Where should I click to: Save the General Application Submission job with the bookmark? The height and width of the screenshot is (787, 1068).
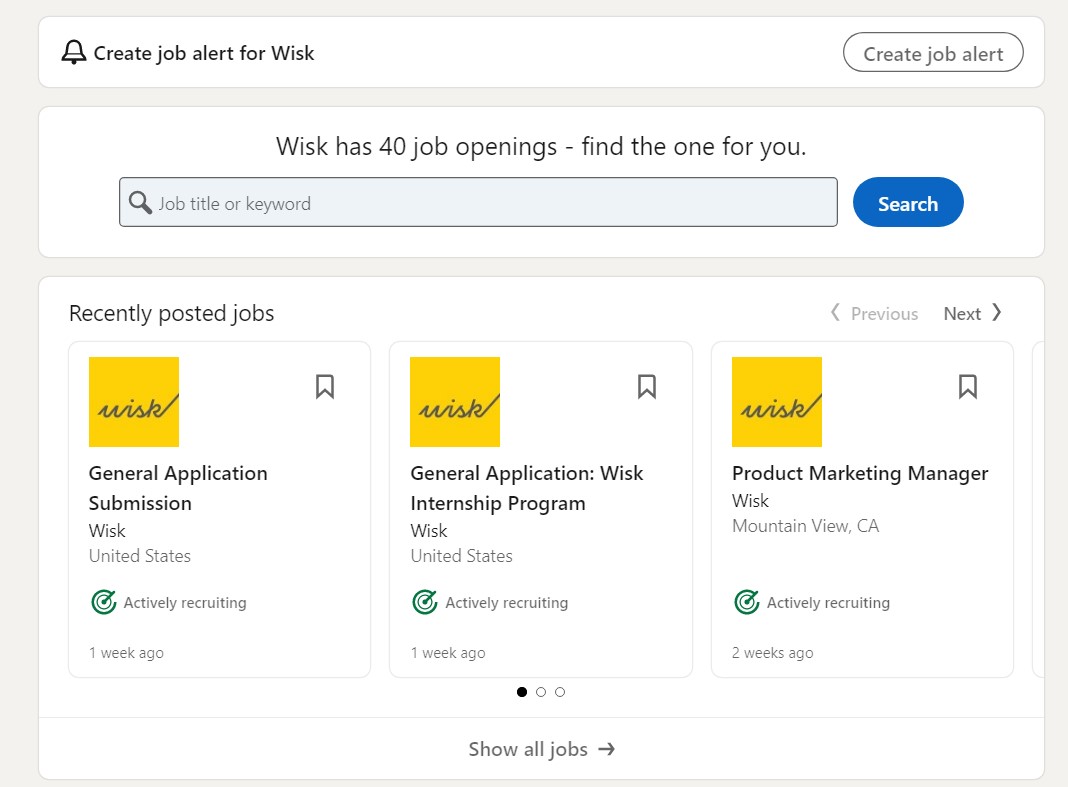pos(325,386)
